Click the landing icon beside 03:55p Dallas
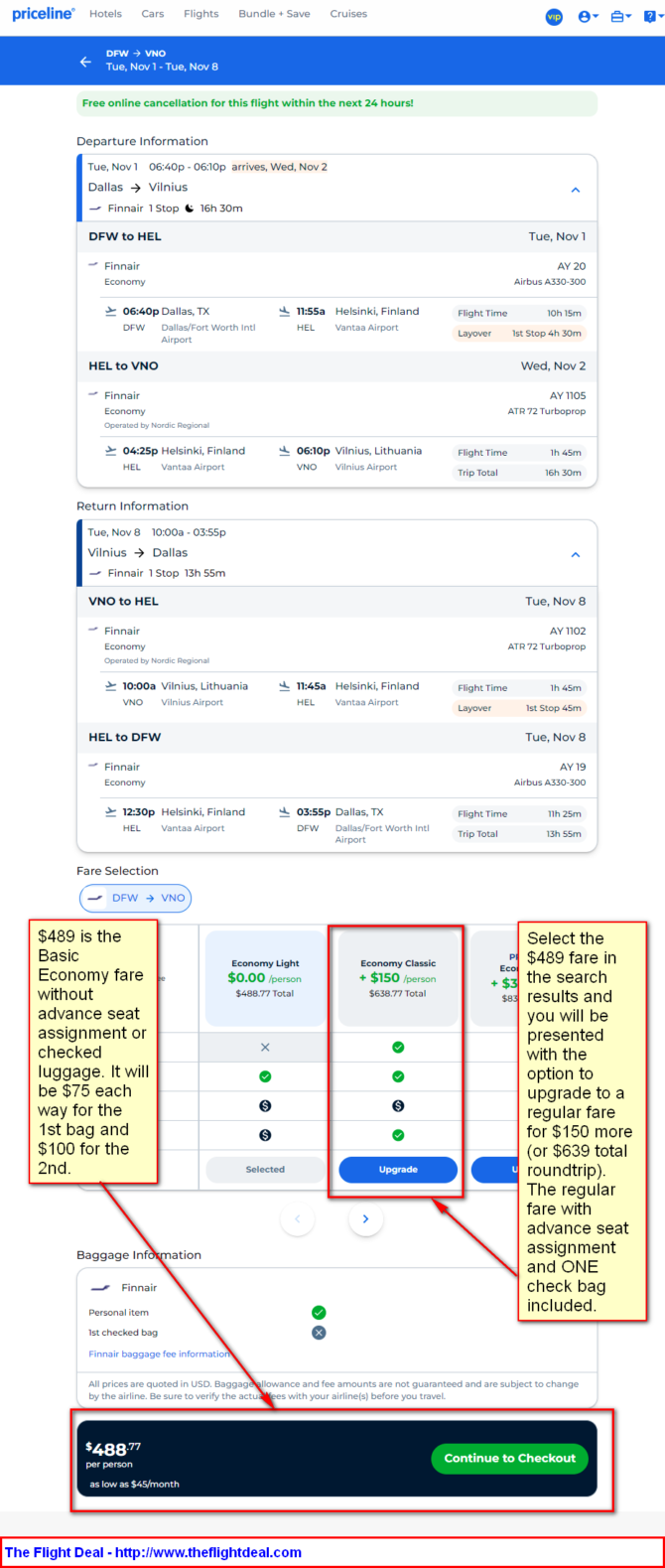This screenshot has height=1568, width=665. (x=285, y=811)
